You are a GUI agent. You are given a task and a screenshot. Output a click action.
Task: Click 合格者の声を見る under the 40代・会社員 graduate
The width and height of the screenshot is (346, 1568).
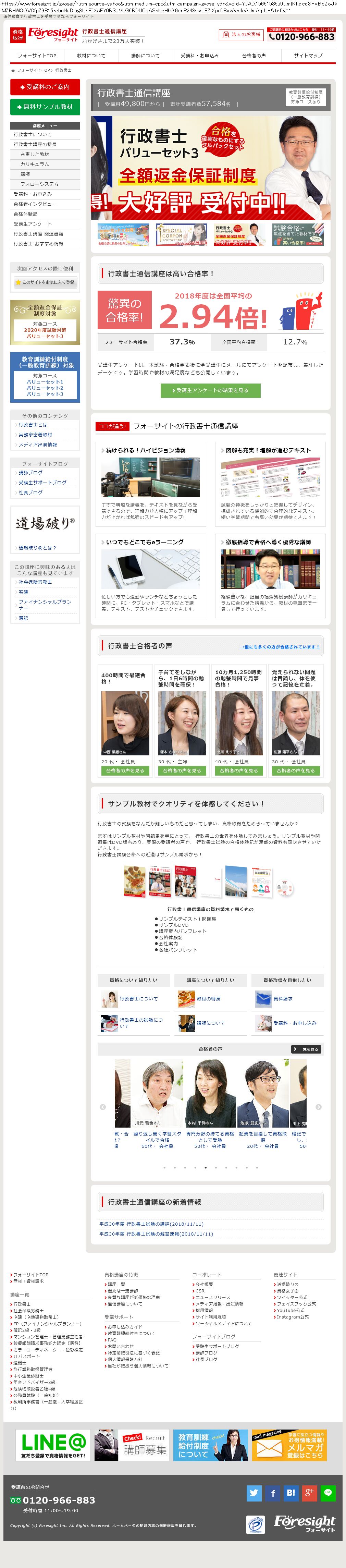[239, 770]
